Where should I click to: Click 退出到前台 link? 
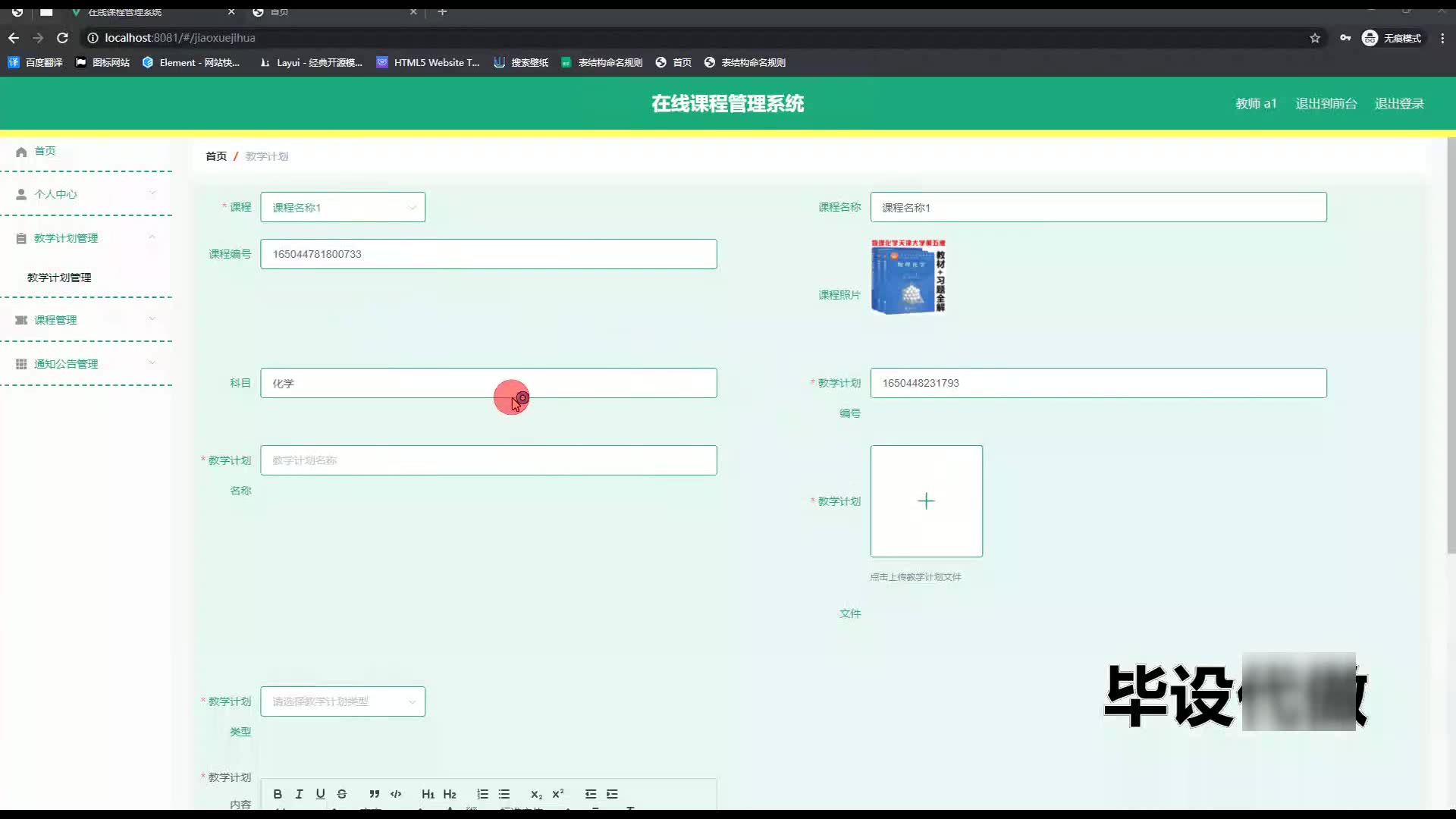pos(1326,104)
